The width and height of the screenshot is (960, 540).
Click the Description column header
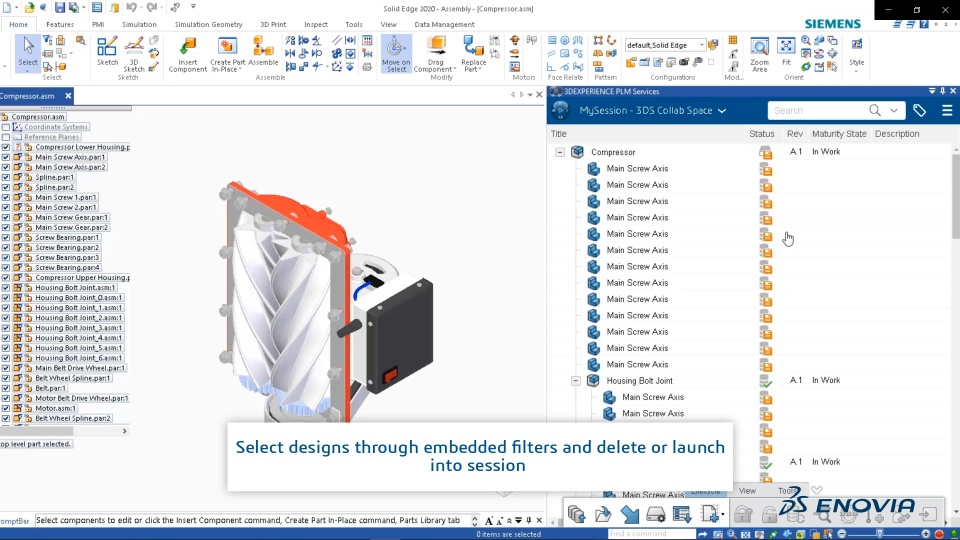coord(897,133)
